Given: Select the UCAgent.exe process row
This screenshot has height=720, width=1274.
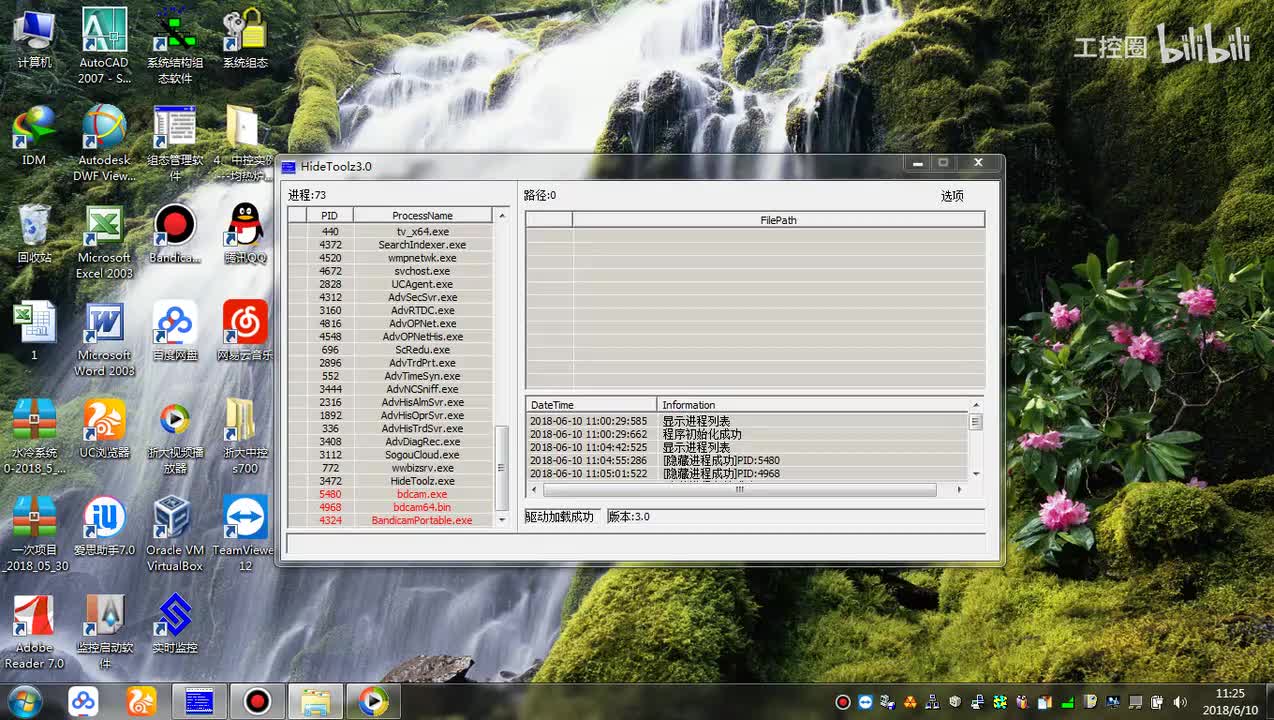Looking at the screenshot, I should coord(391,284).
